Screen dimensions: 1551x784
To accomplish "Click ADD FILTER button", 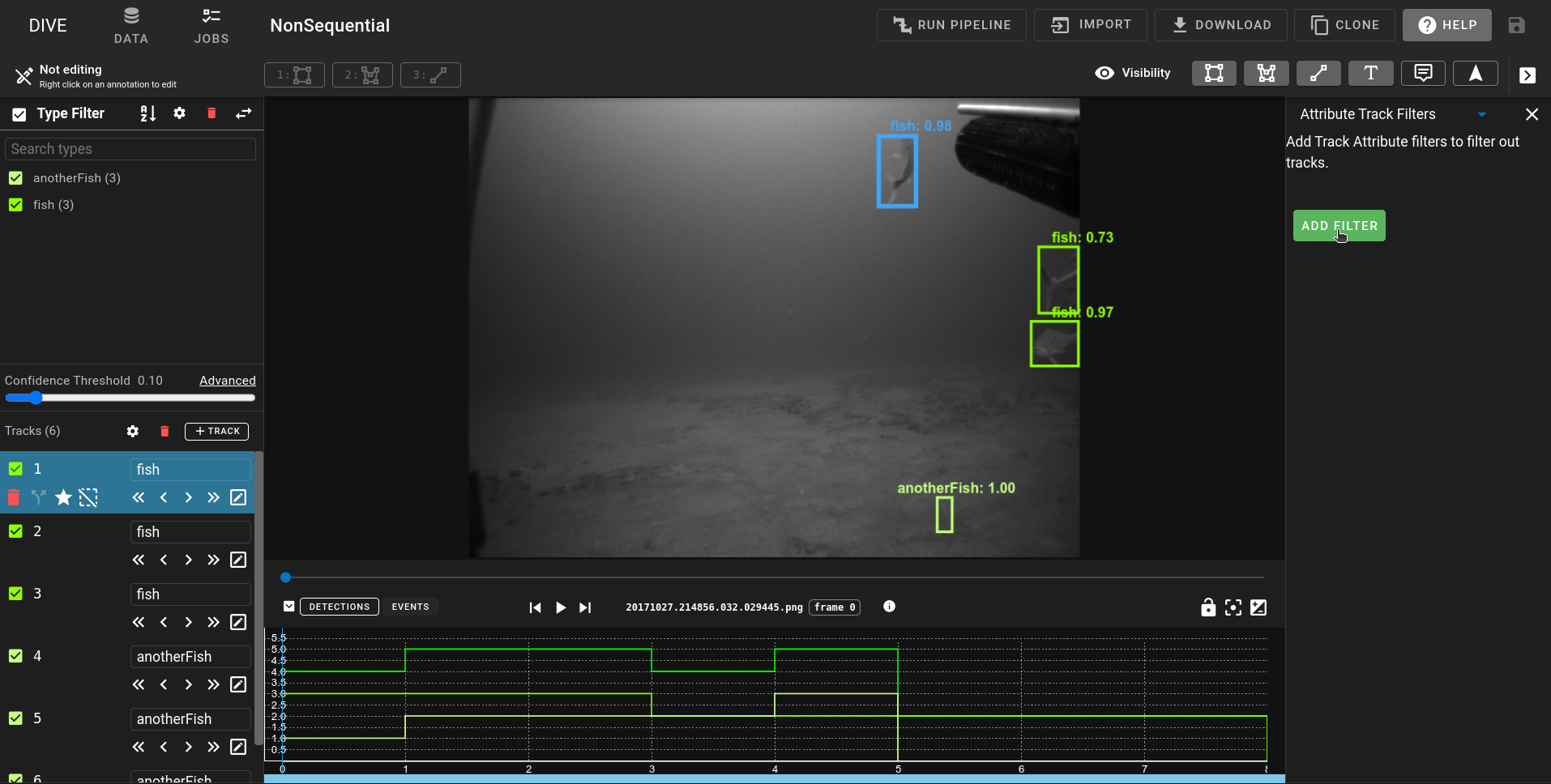I will pyautogui.click(x=1339, y=226).
